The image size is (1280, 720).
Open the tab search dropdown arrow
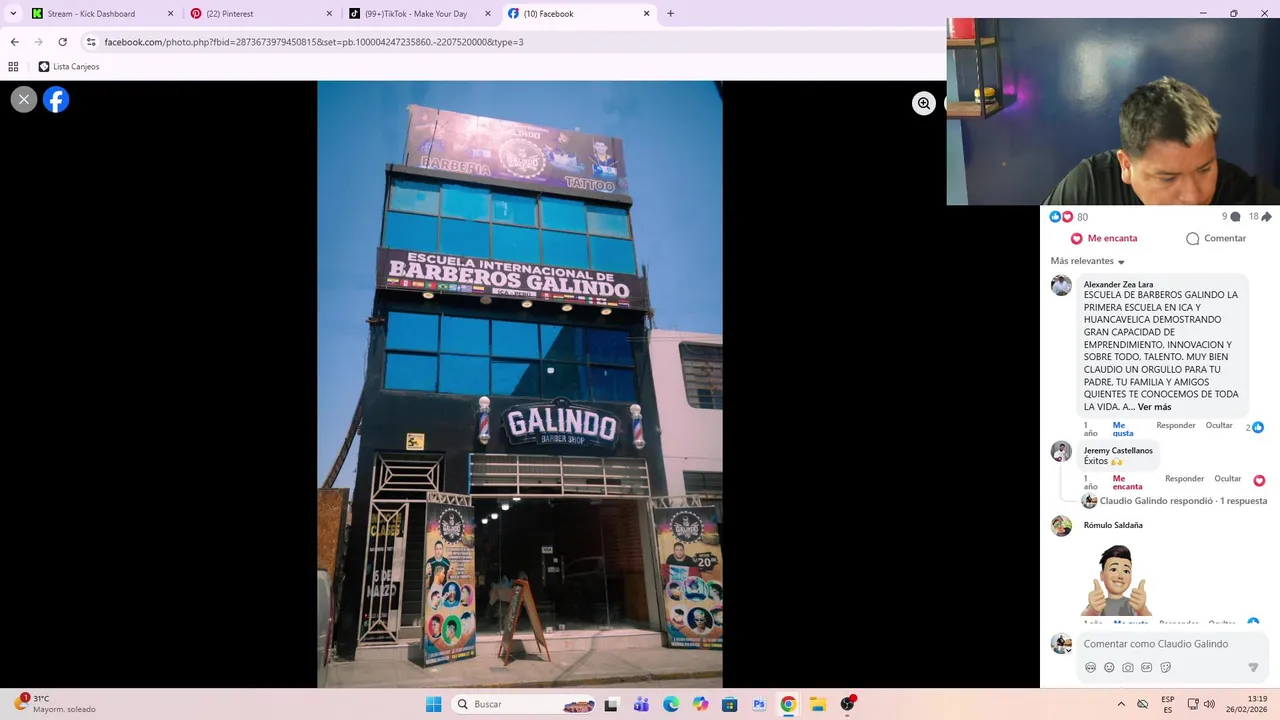(13, 14)
